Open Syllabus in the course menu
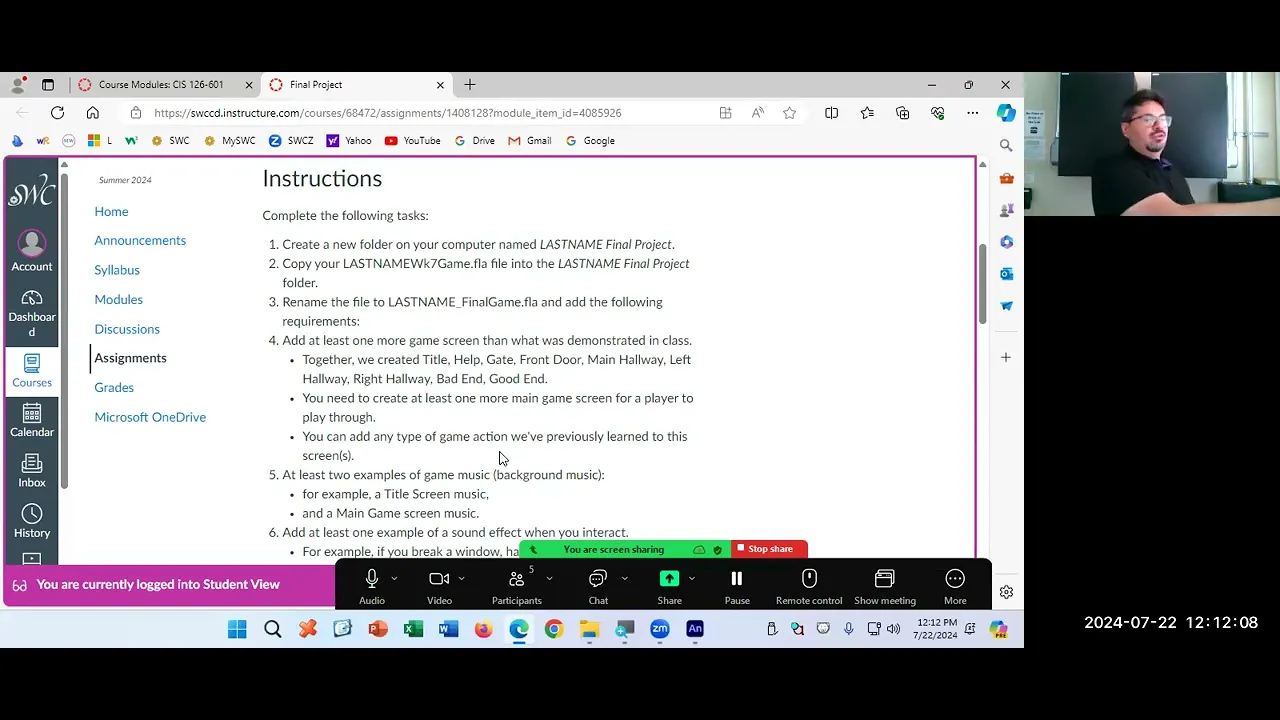The image size is (1280, 720). point(117,270)
